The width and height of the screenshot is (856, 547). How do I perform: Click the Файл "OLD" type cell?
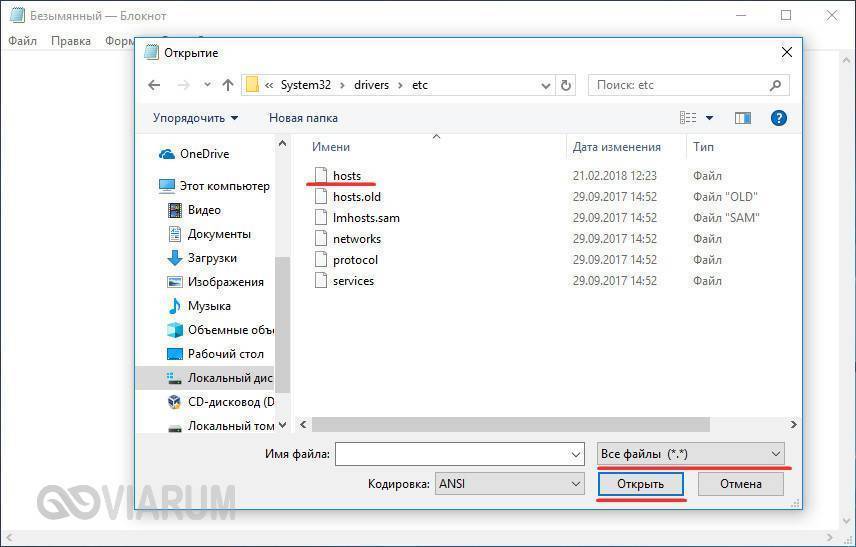click(x=726, y=197)
